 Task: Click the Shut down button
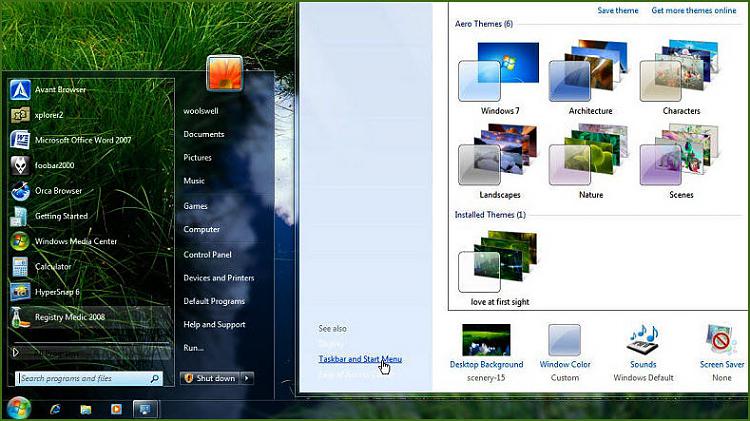(210, 378)
